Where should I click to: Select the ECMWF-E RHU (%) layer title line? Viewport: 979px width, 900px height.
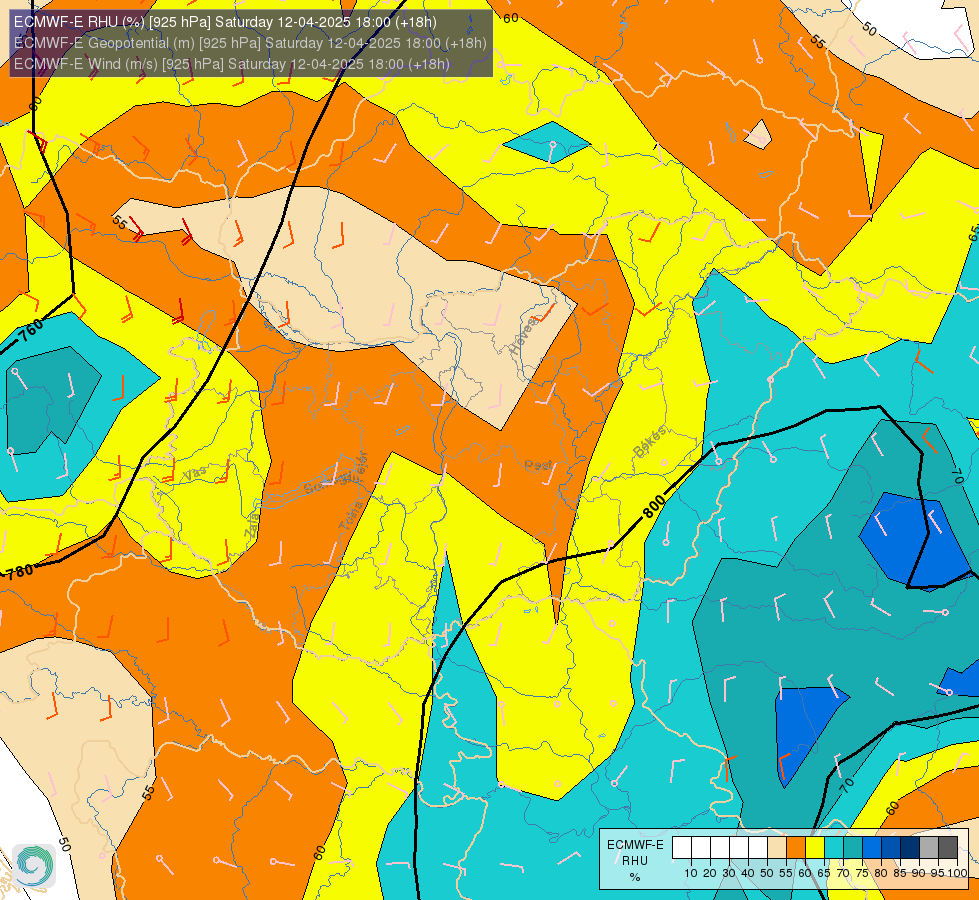click(x=225, y=22)
